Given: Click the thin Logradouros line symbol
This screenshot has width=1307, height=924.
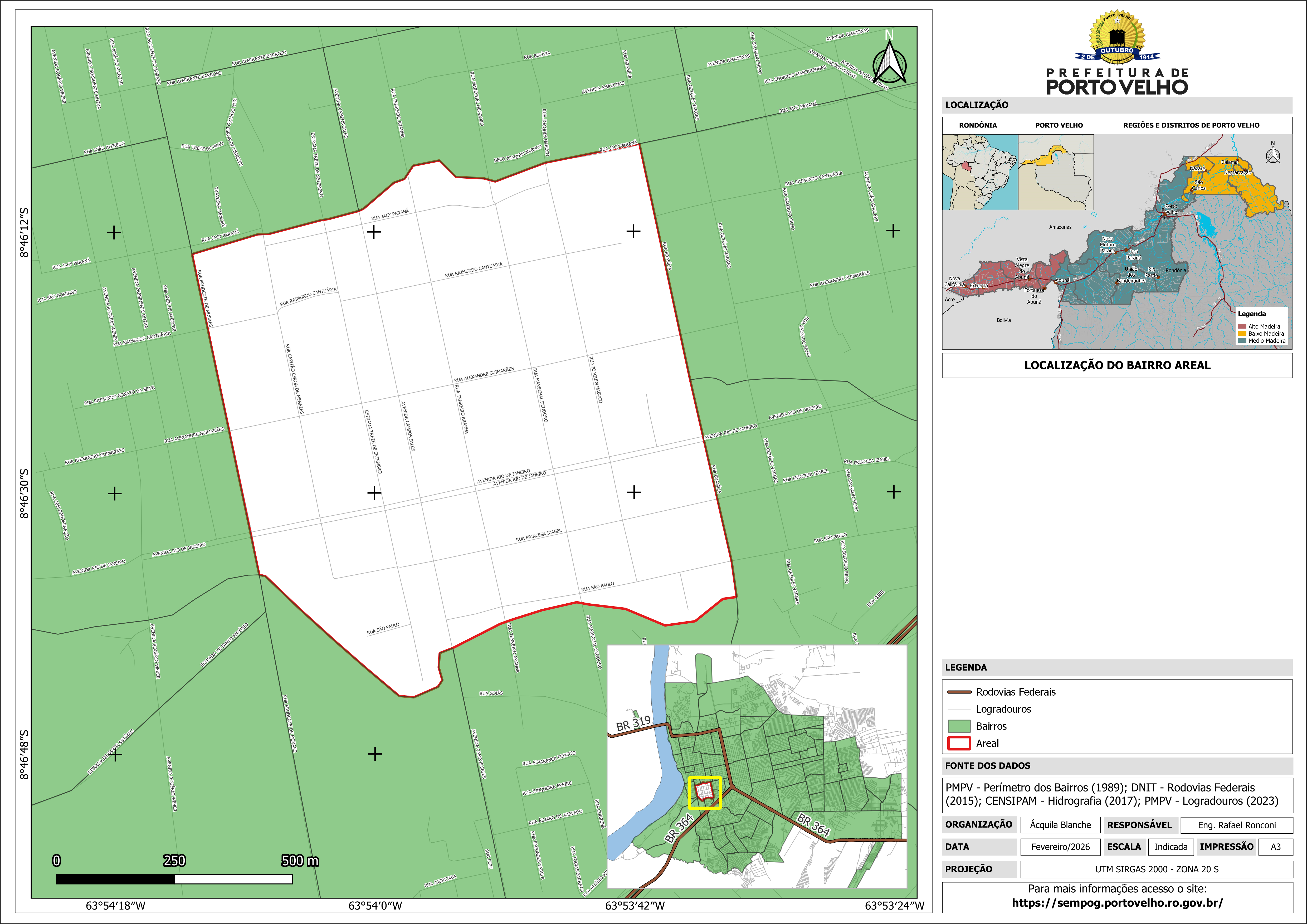Looking at the screenshot, I should 959,709.
